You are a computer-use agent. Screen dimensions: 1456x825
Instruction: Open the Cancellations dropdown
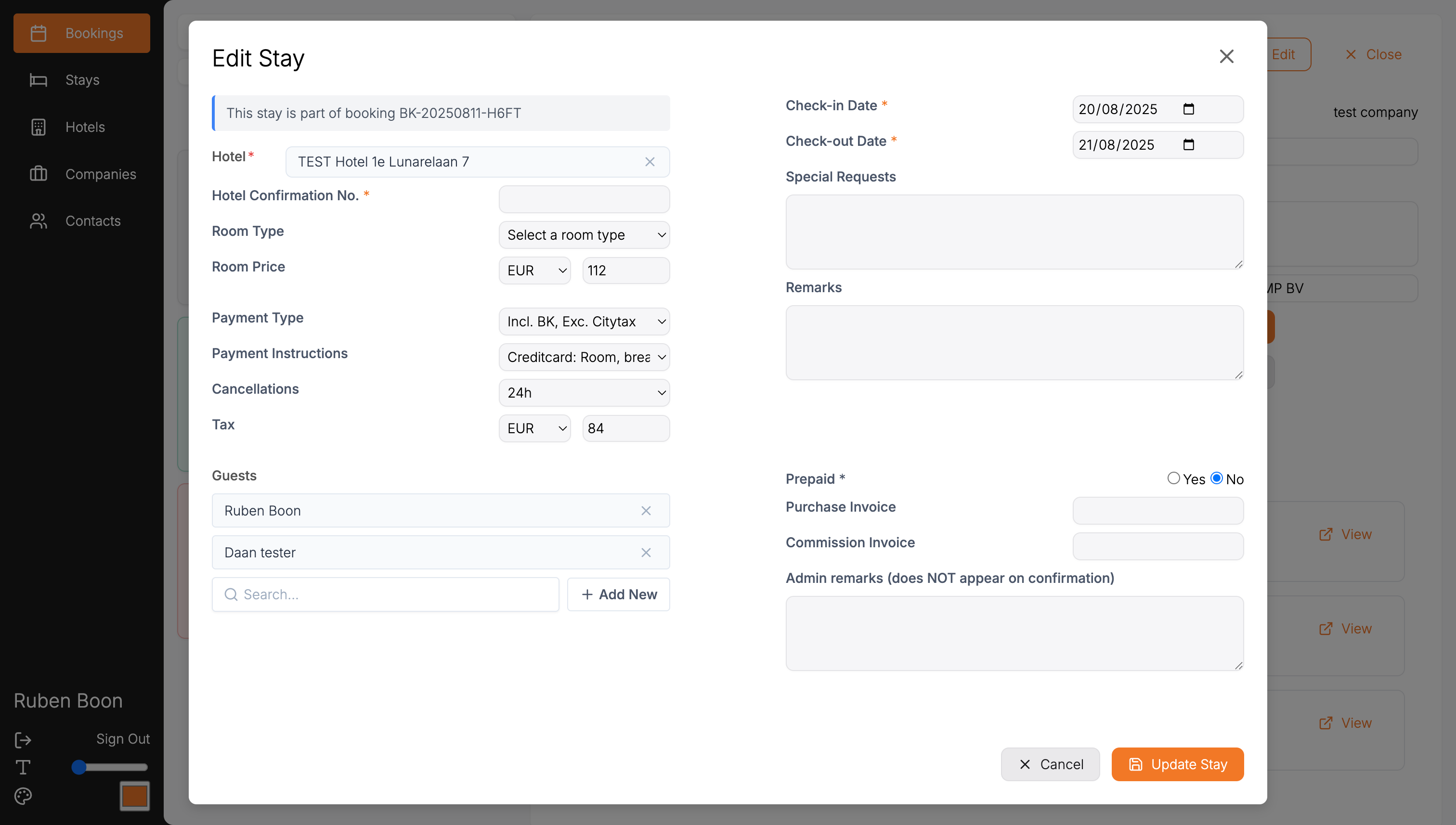(x=584, y=393)
